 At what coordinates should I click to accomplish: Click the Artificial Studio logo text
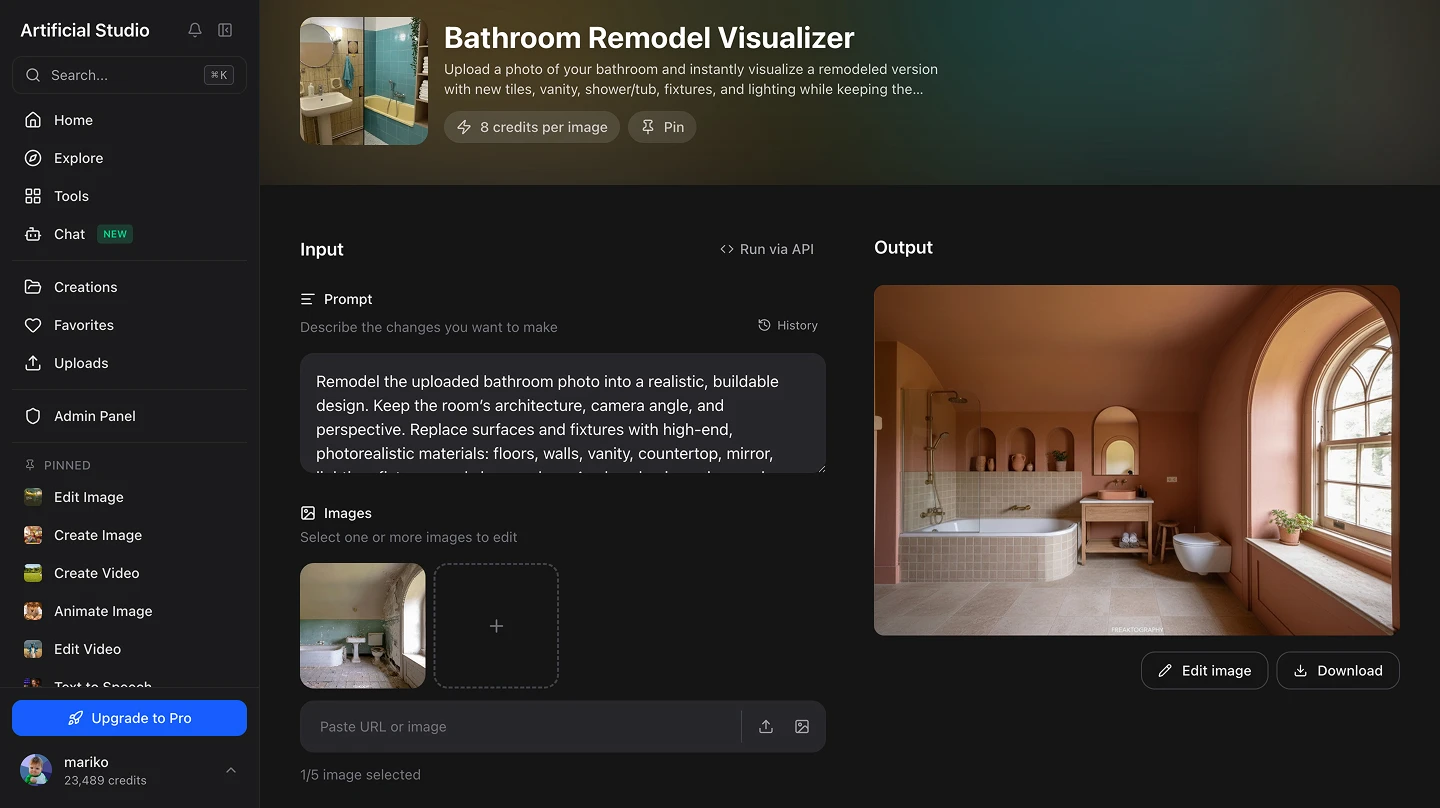(x=85, y=30)
